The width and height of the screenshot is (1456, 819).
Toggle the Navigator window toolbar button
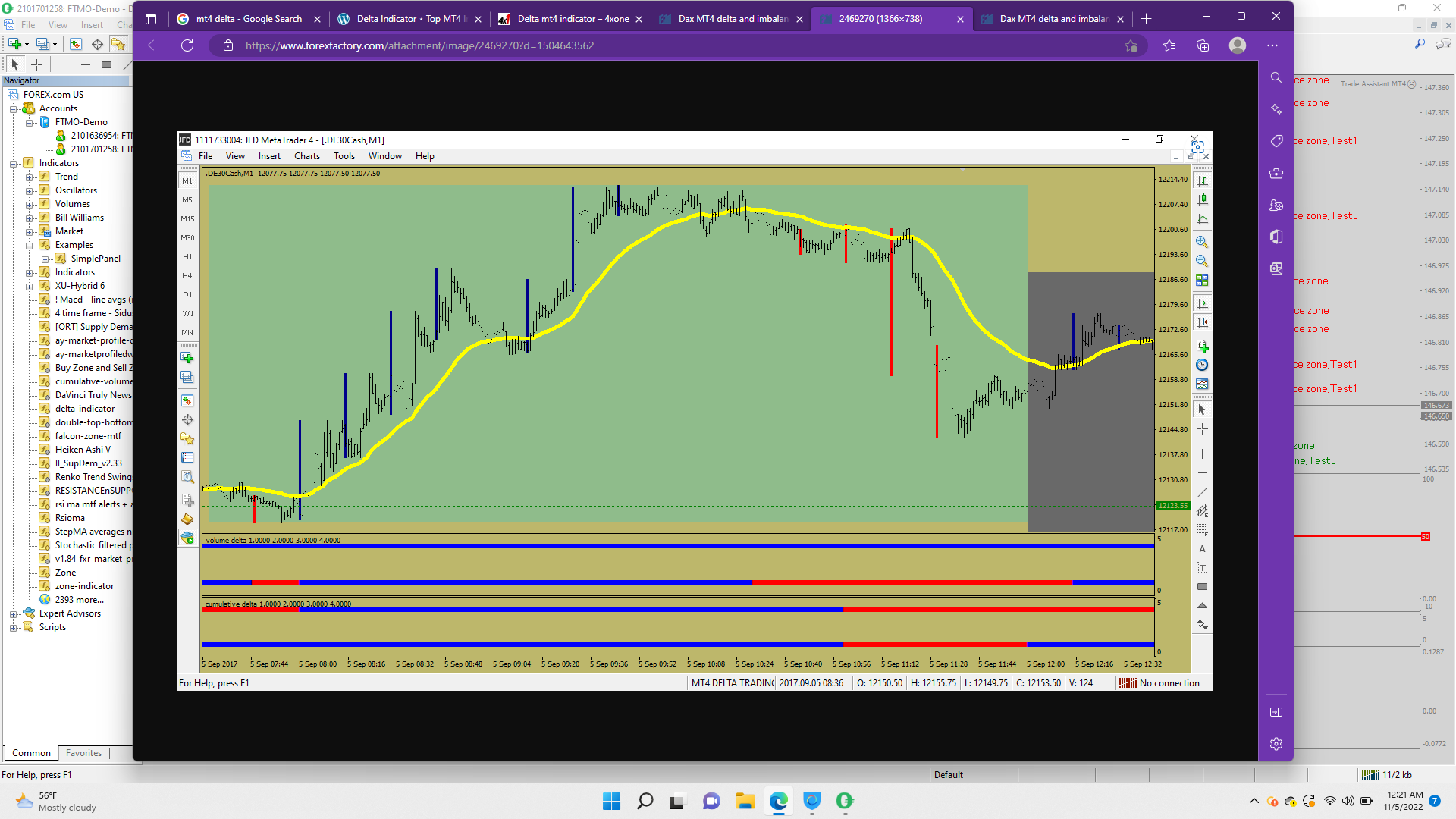click(118, 45)
